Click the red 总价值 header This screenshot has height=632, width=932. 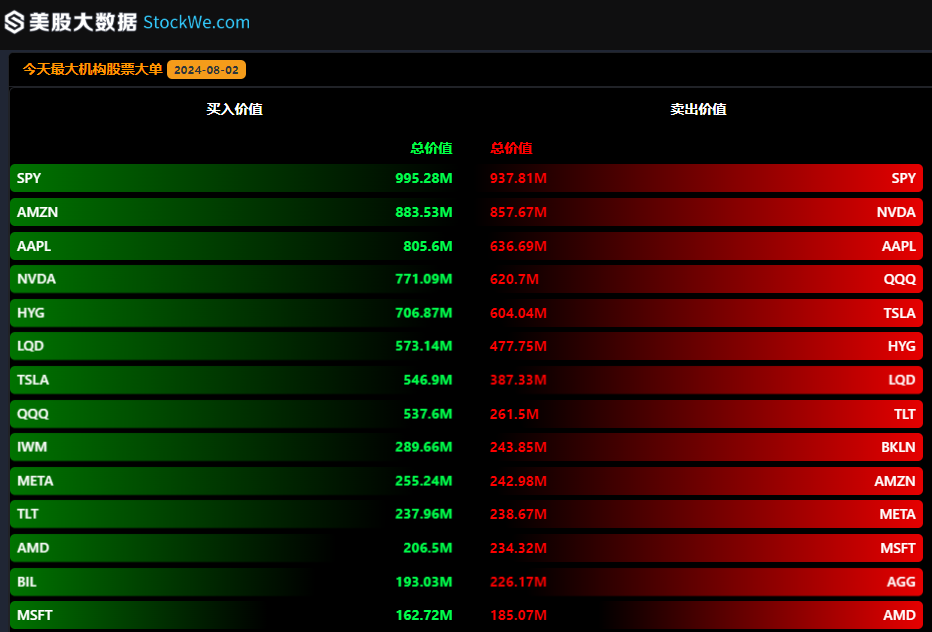(x=511, y=148)
